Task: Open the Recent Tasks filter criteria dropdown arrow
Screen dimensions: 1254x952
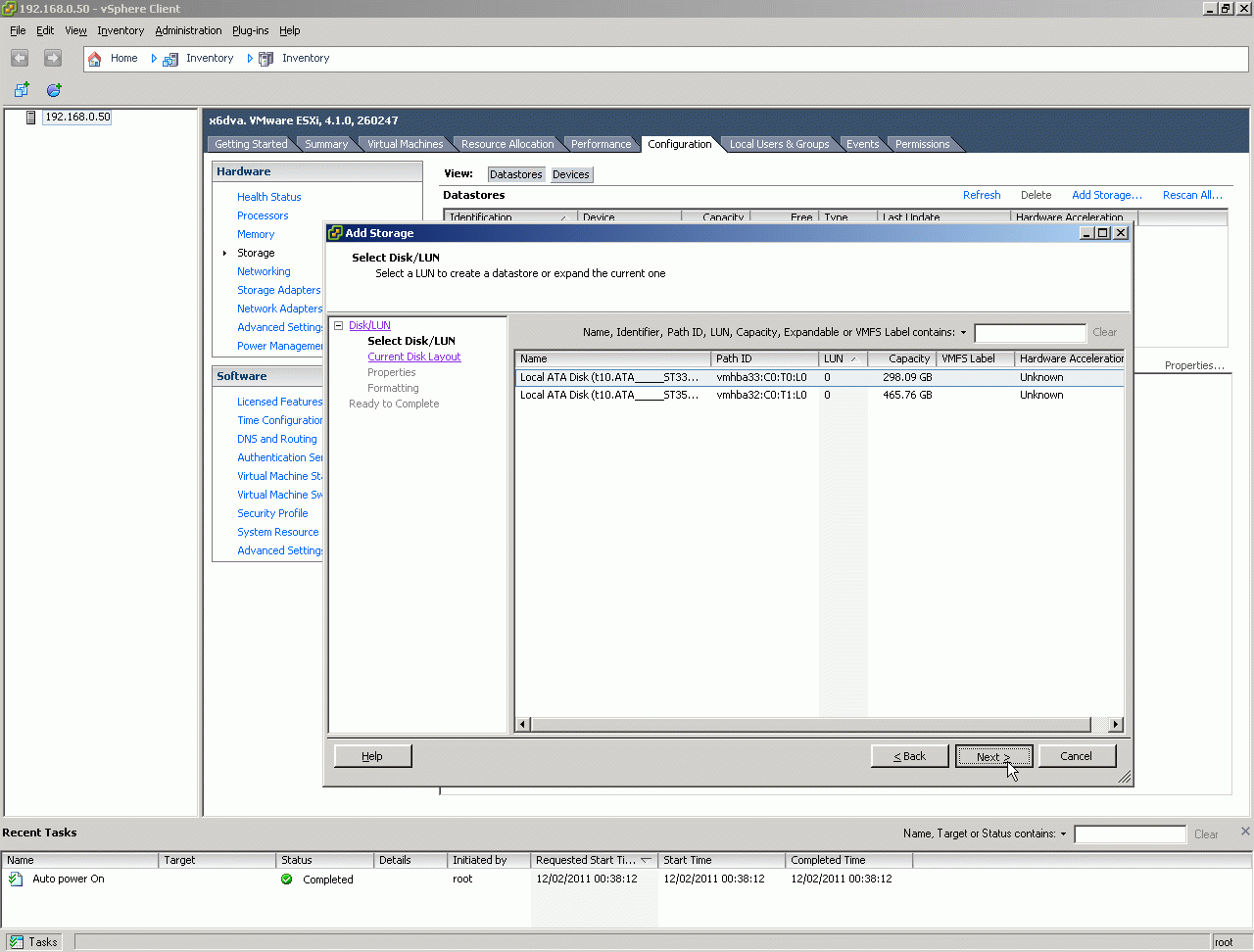Action: [x=1063, y=834]
